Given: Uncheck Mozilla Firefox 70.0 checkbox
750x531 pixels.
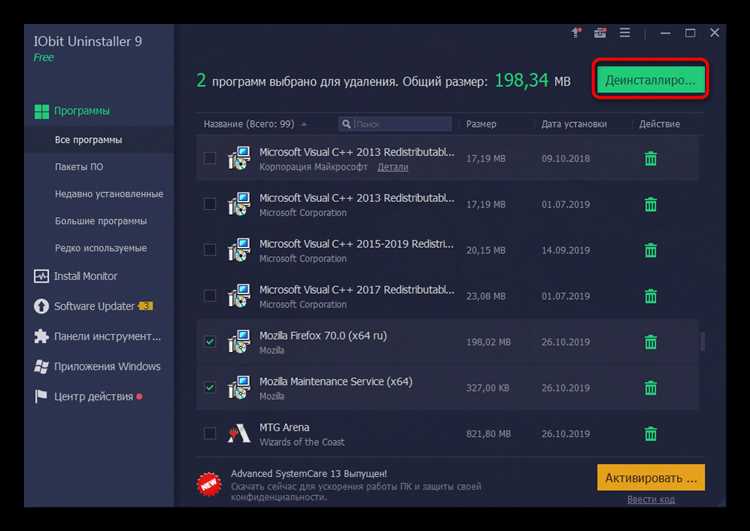Looking at the screenshot, I should (210, 342).
